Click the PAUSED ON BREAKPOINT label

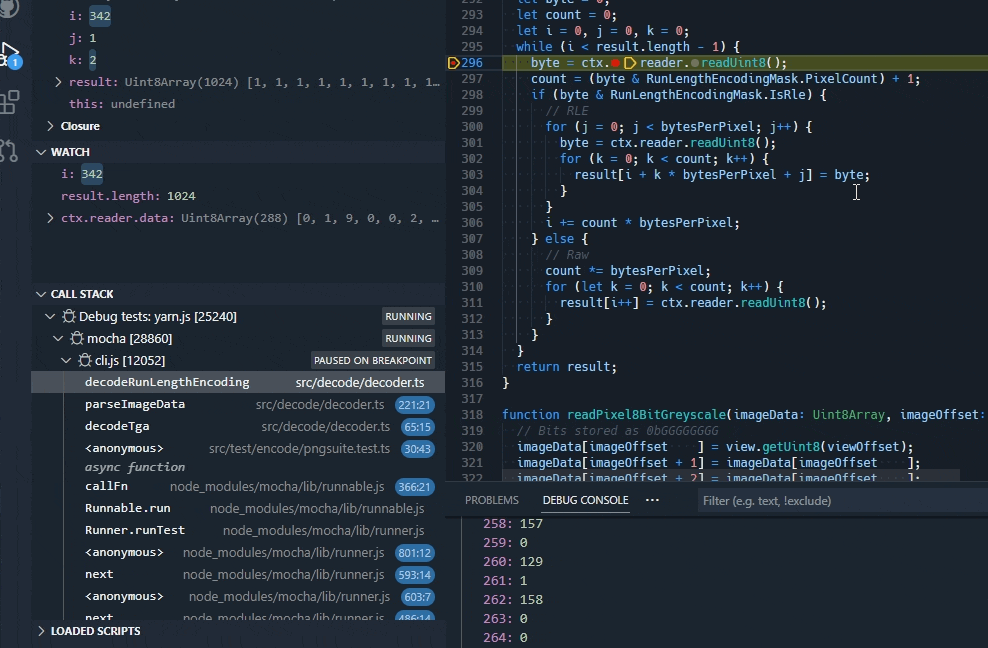[373, 361]
